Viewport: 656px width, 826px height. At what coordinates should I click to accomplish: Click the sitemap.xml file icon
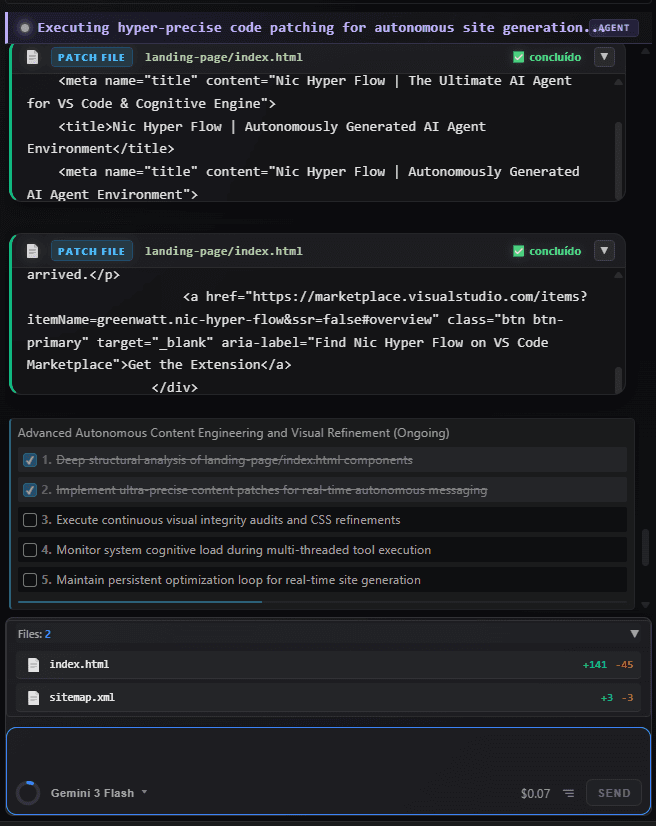(33, 697)
